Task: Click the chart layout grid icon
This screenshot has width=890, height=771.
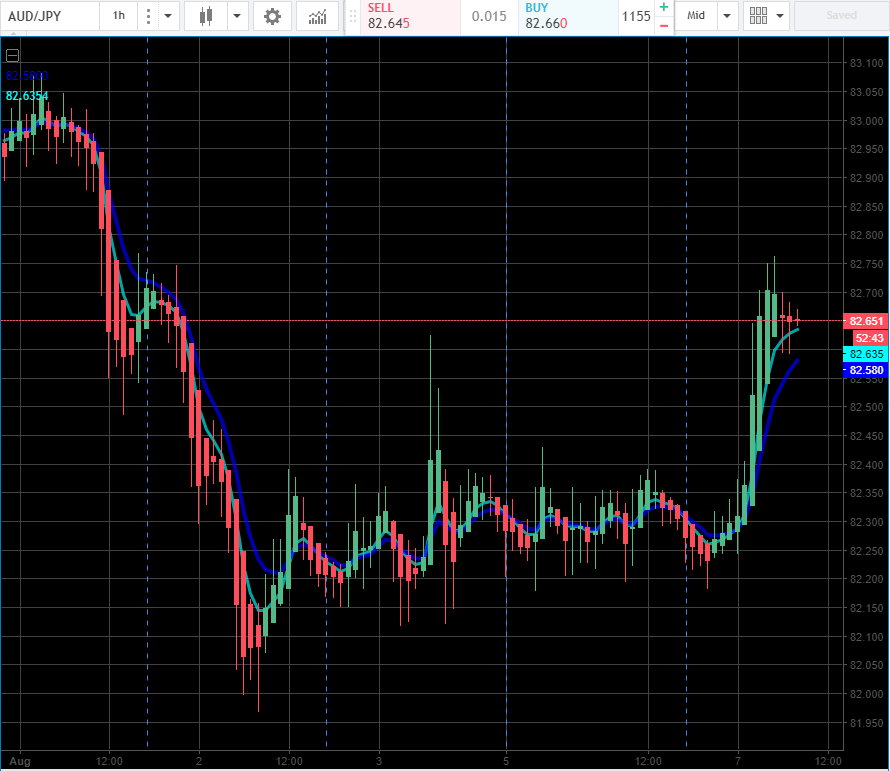Action: [758, 16]
